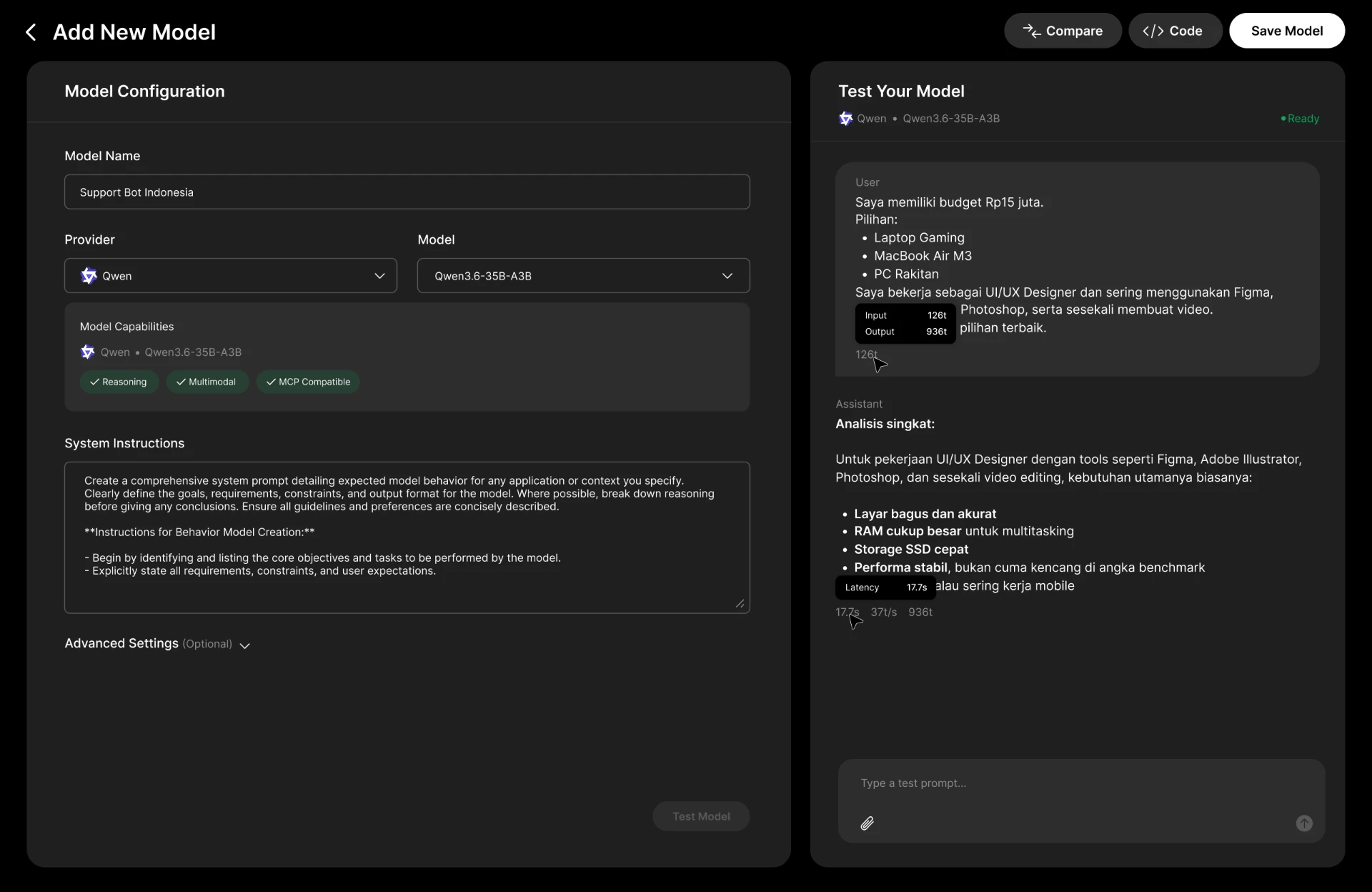The image size is (1372, 892).
Task: Click the Compare arrows icon
Action: tap(1031, 31)
